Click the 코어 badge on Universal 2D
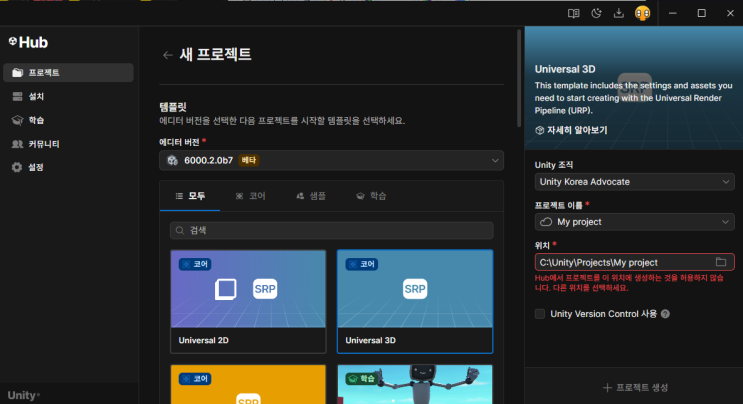Viewport: 743px width, 404px height. click(195, 264)
